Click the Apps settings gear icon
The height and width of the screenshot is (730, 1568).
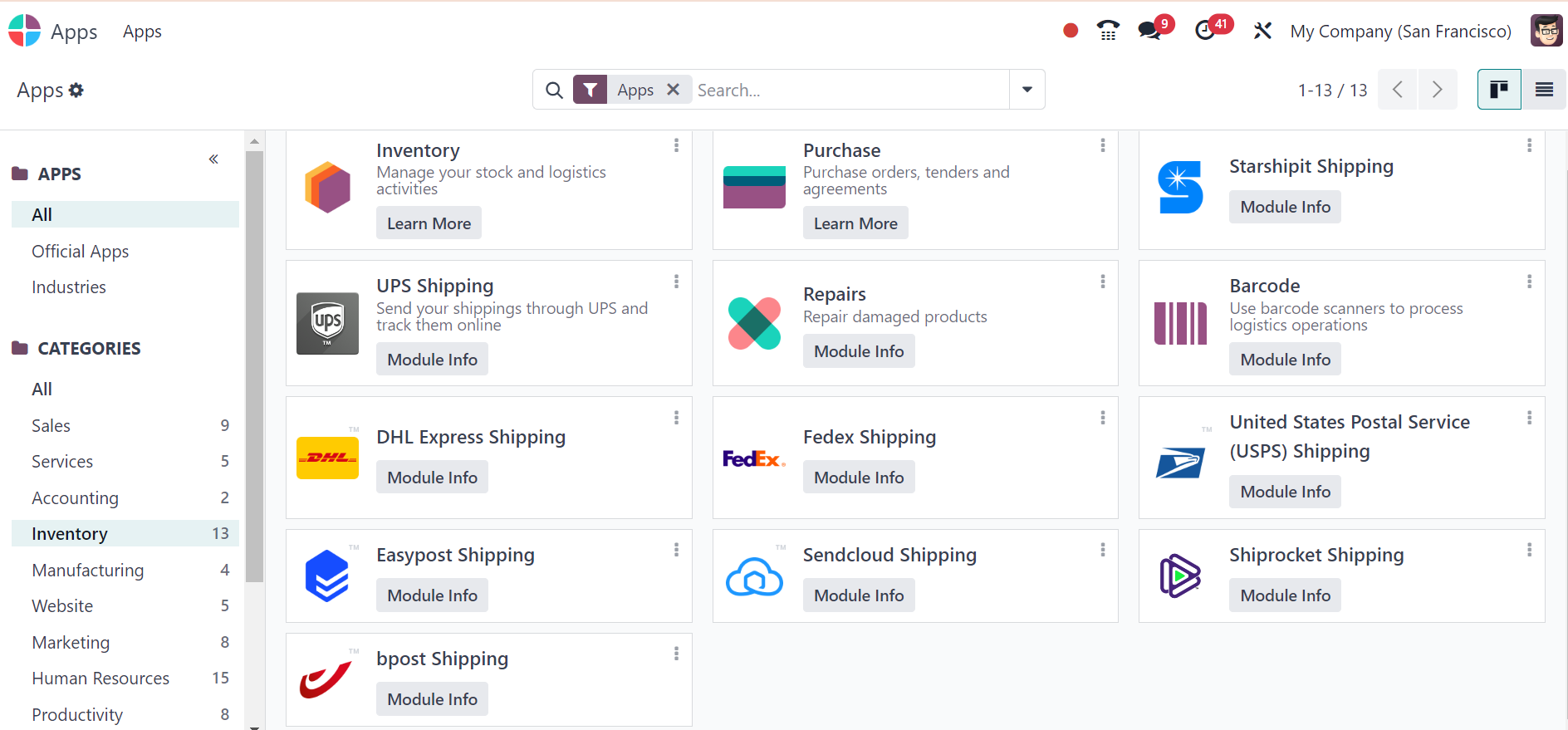coord(76,90)
